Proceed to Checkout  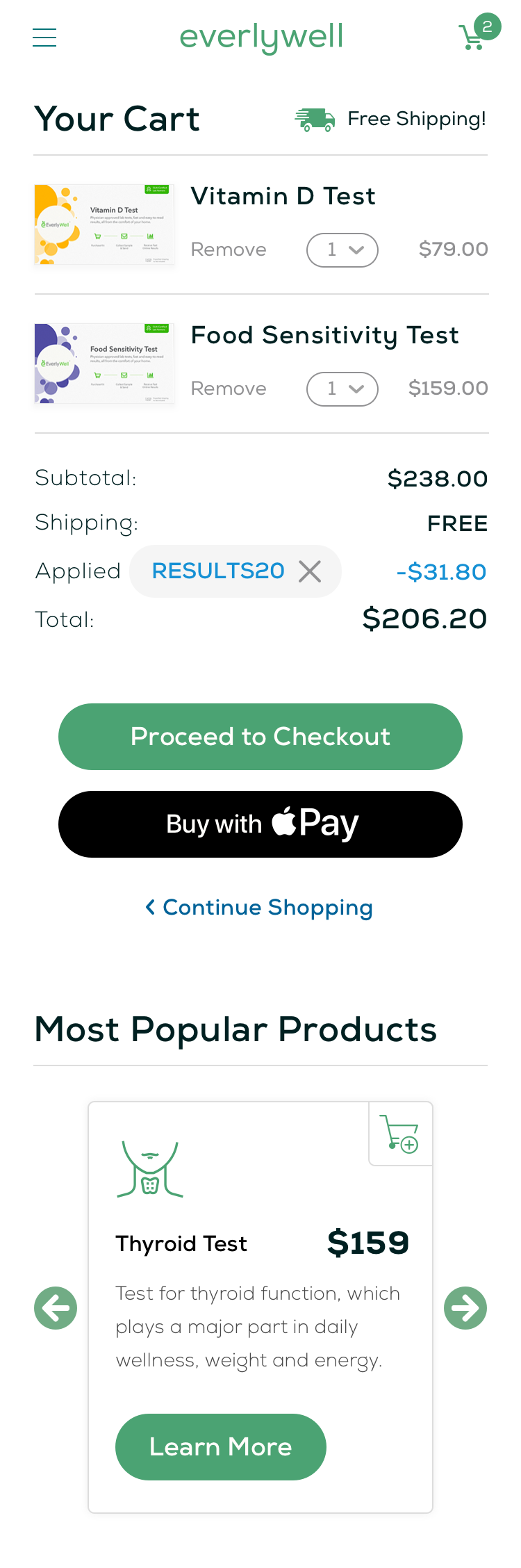tap(260, 737)
